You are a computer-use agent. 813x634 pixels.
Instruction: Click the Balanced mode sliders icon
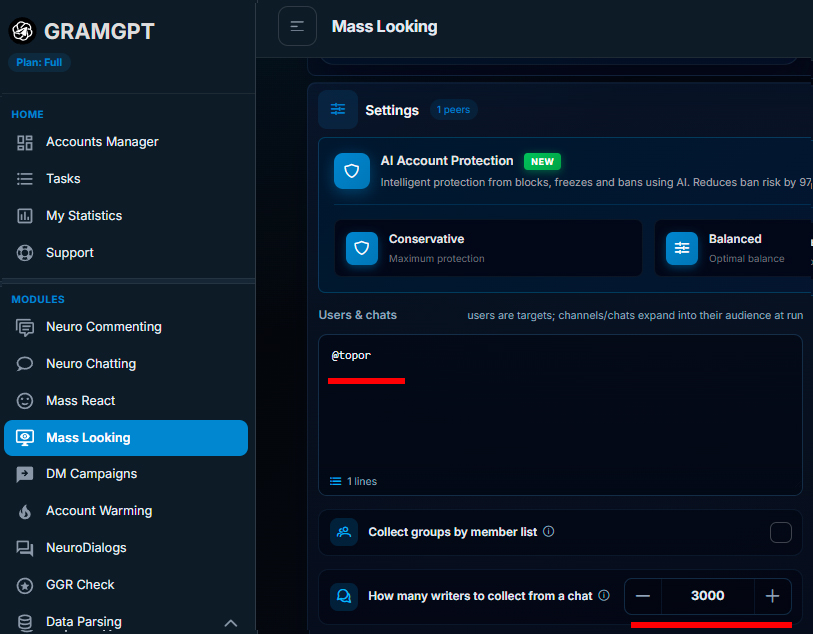coord(682,248)
